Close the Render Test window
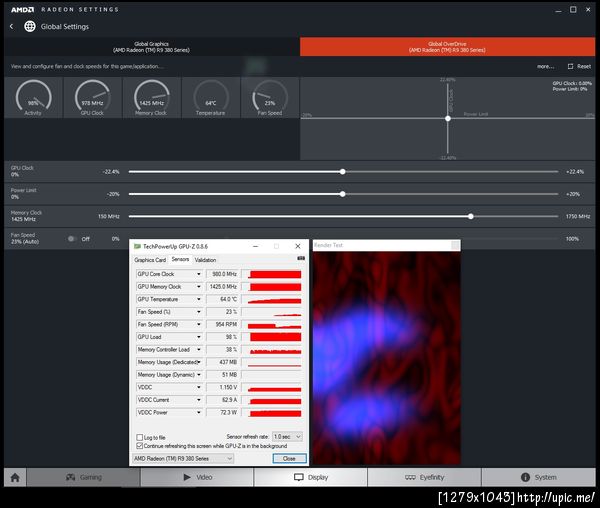 (x=455, y=245)
